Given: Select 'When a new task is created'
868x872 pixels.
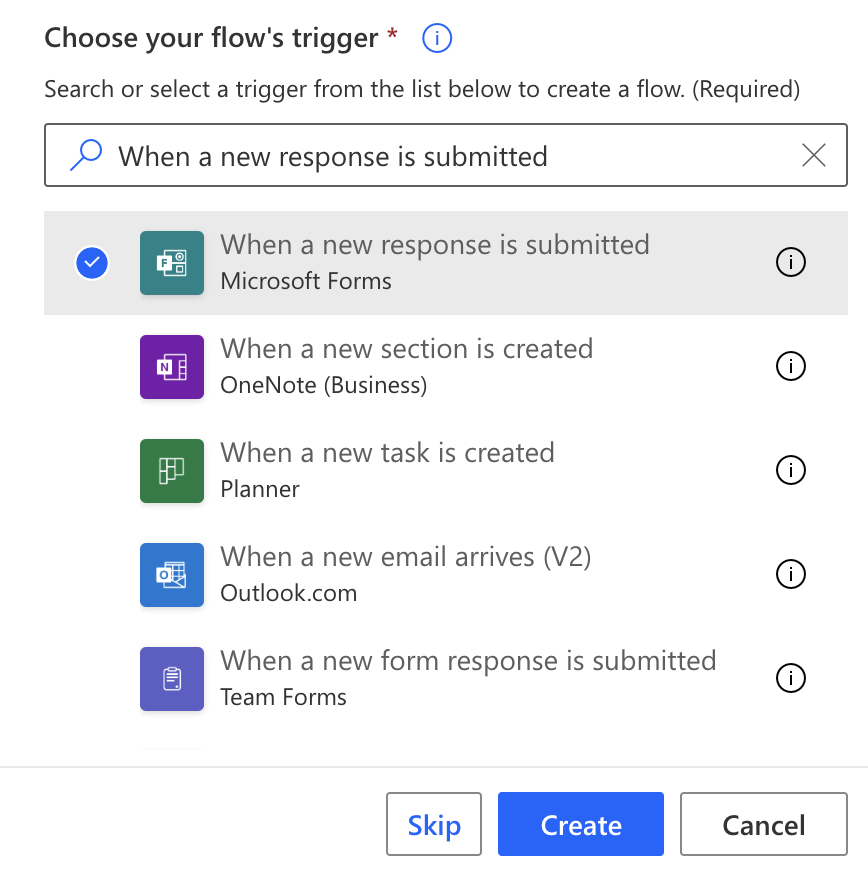Looking at the screenshot, I should (446, 470).
